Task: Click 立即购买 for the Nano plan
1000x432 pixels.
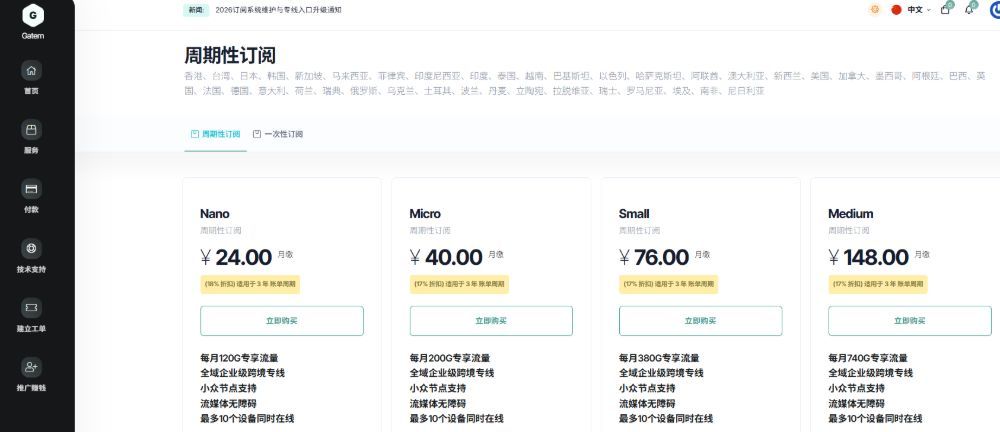Action: (281, 321)
